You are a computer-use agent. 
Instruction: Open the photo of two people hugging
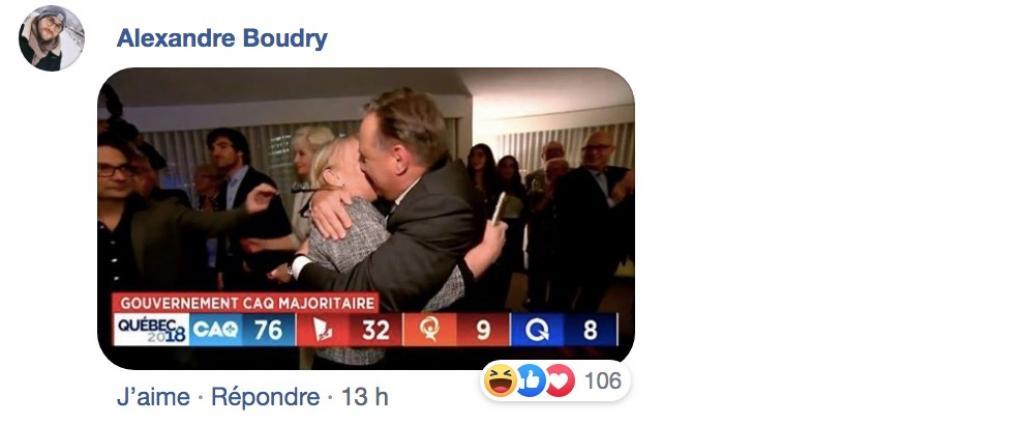(366, 218)
